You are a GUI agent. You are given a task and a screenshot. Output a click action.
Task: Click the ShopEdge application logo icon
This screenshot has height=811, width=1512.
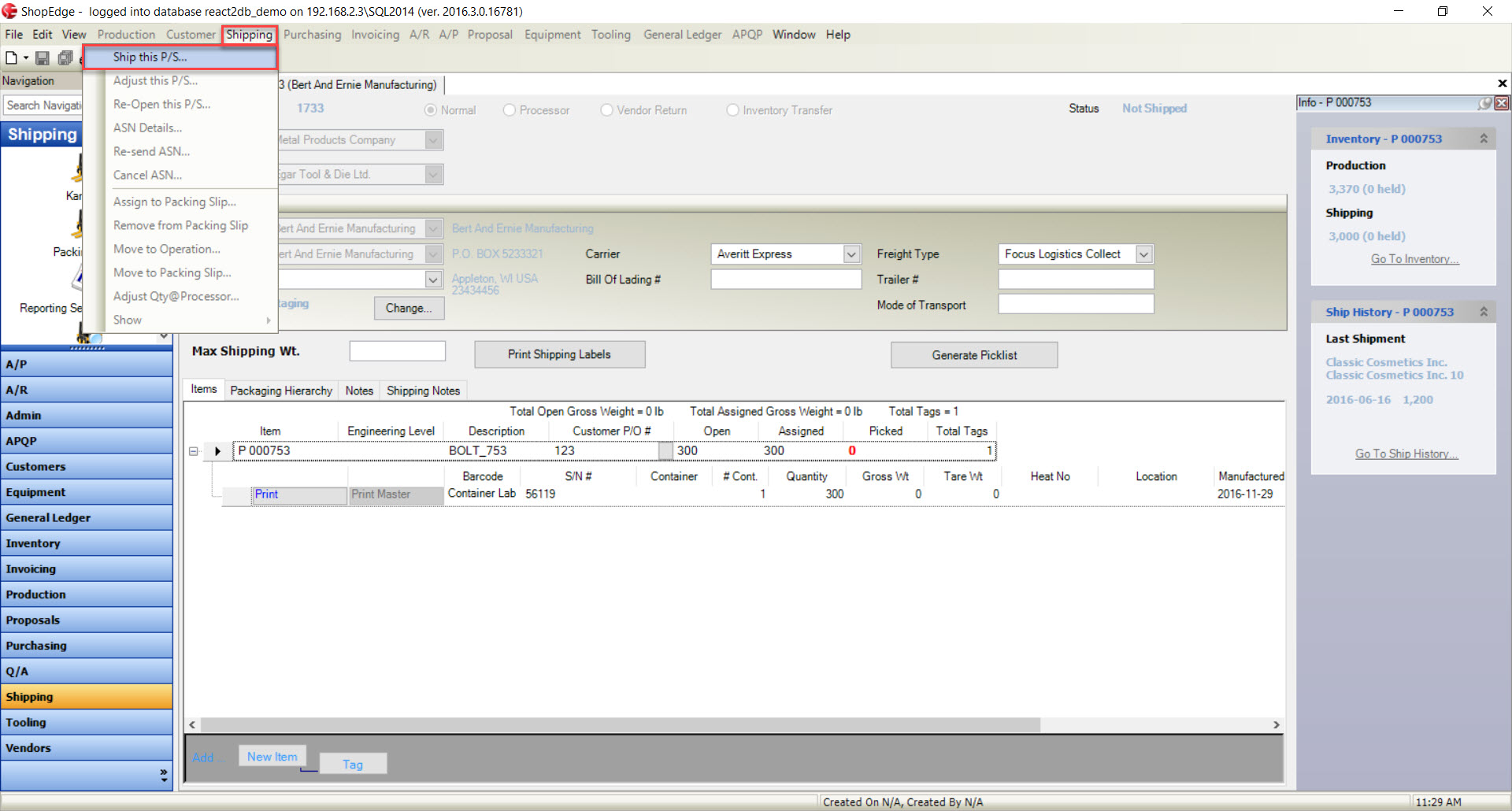9,11
